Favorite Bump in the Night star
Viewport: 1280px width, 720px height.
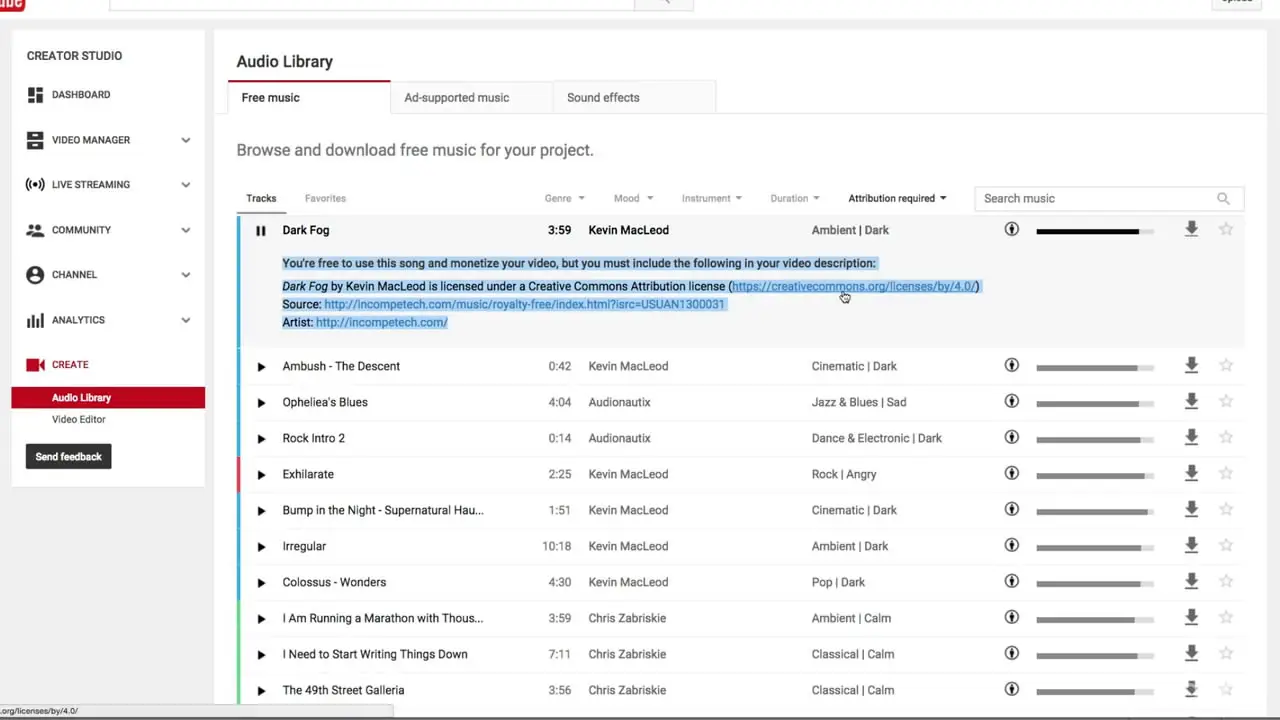(x=1226, y=510)
